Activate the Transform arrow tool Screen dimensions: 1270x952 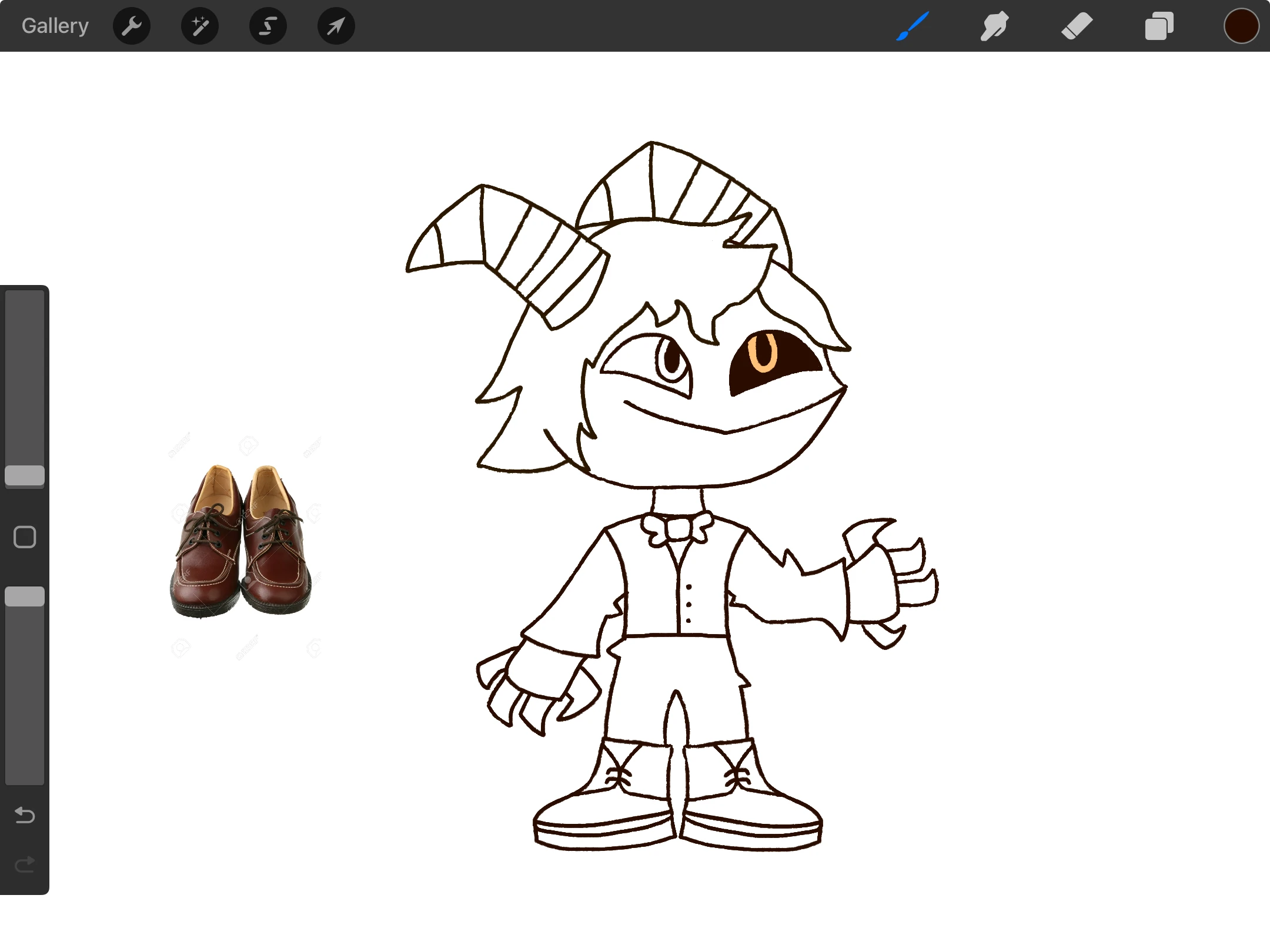coord(336,26)
